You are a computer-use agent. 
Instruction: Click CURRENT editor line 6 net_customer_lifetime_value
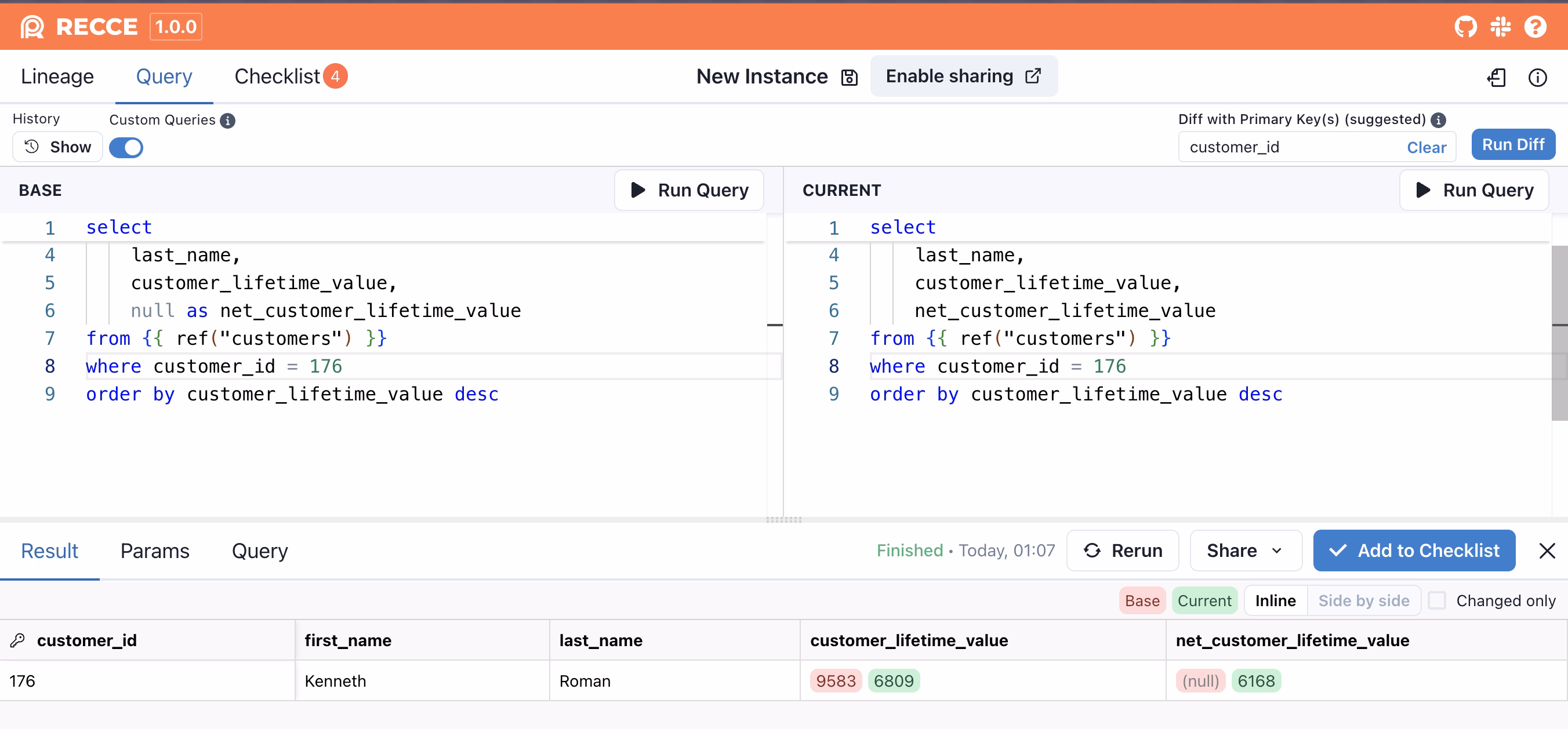[1065, 311]
